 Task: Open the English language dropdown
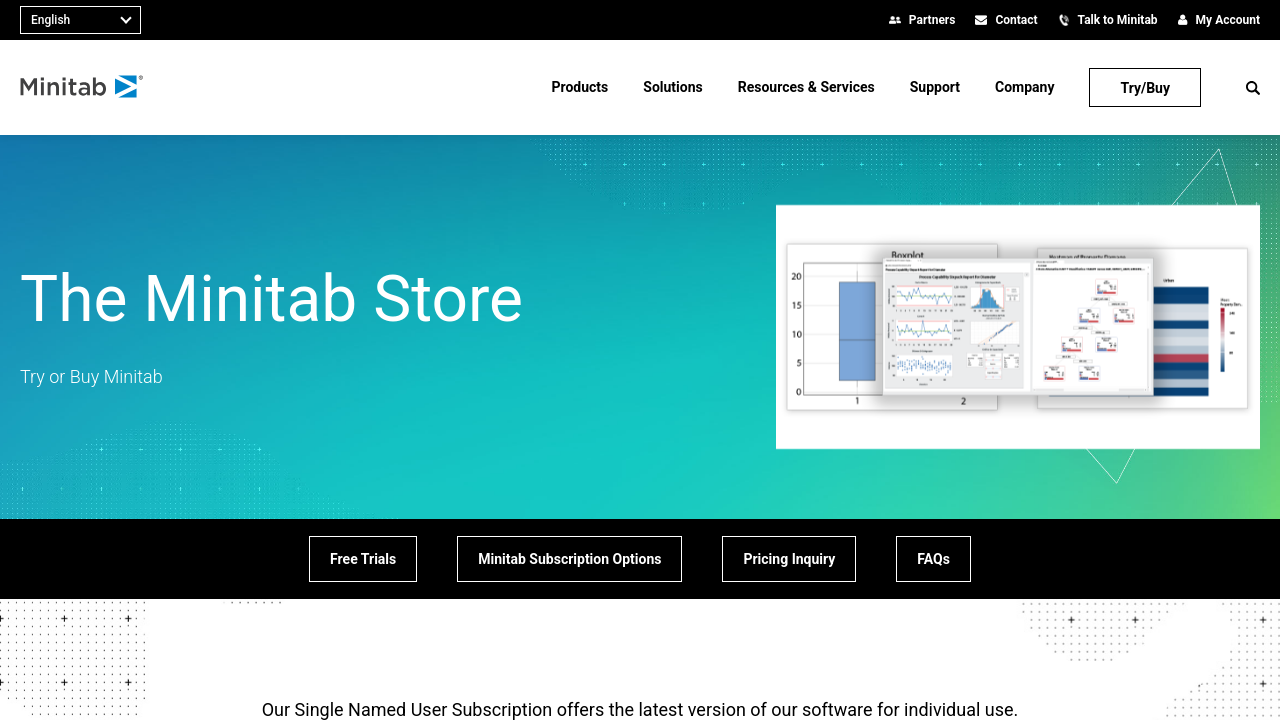[x=80, y=20]
